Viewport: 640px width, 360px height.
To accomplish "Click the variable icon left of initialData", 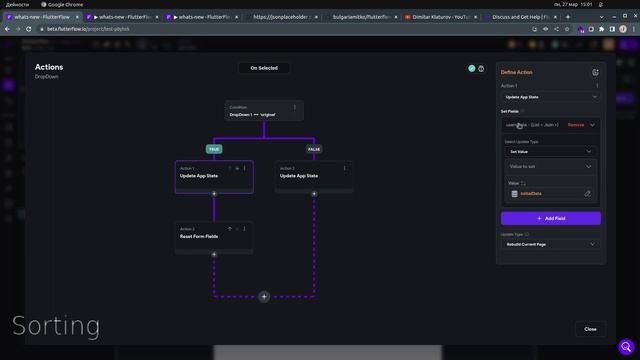I will [x=514, y=194].
